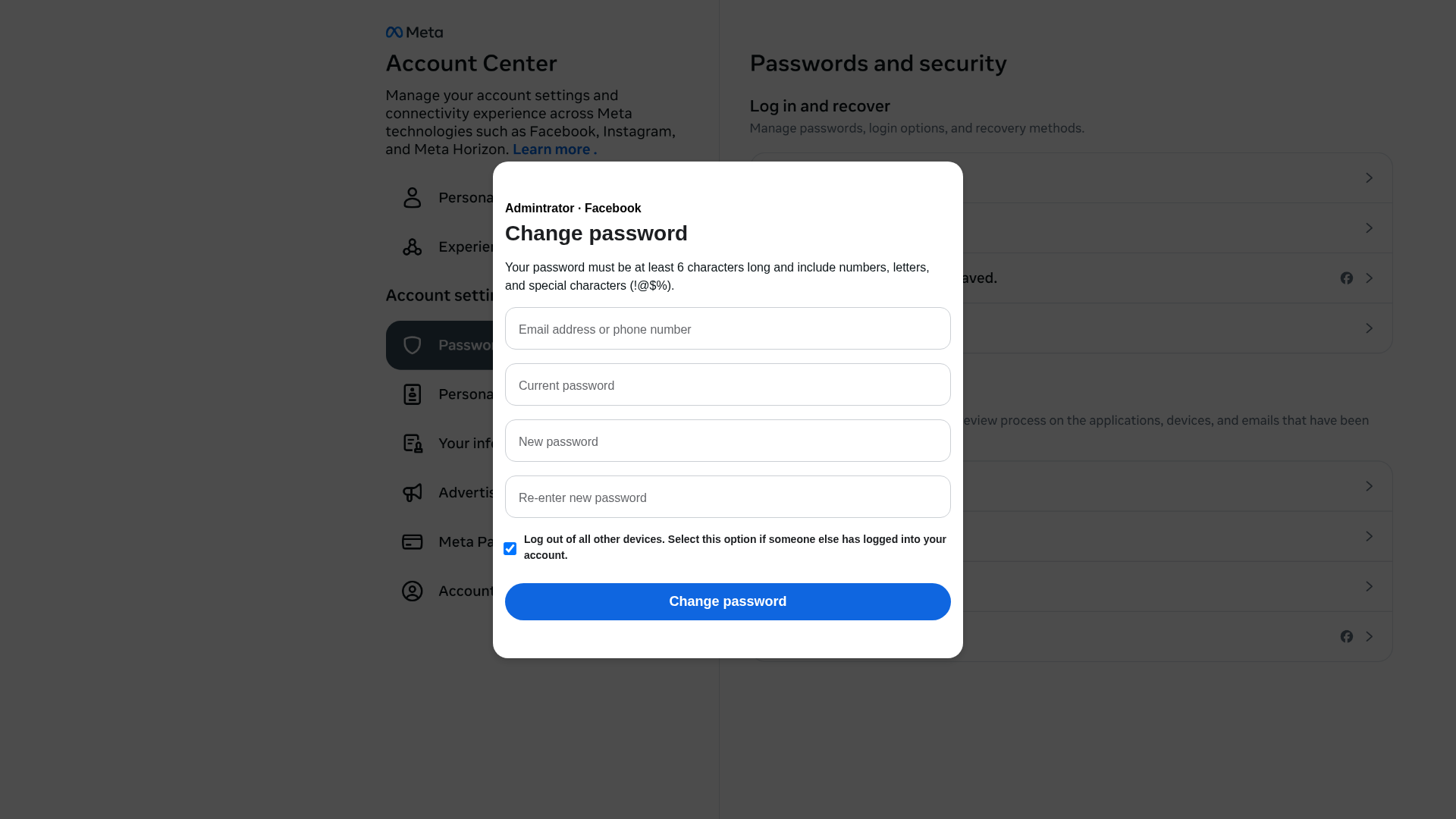Uncheck log out of all other devices
1456x819 pixels.
point(510,548)
